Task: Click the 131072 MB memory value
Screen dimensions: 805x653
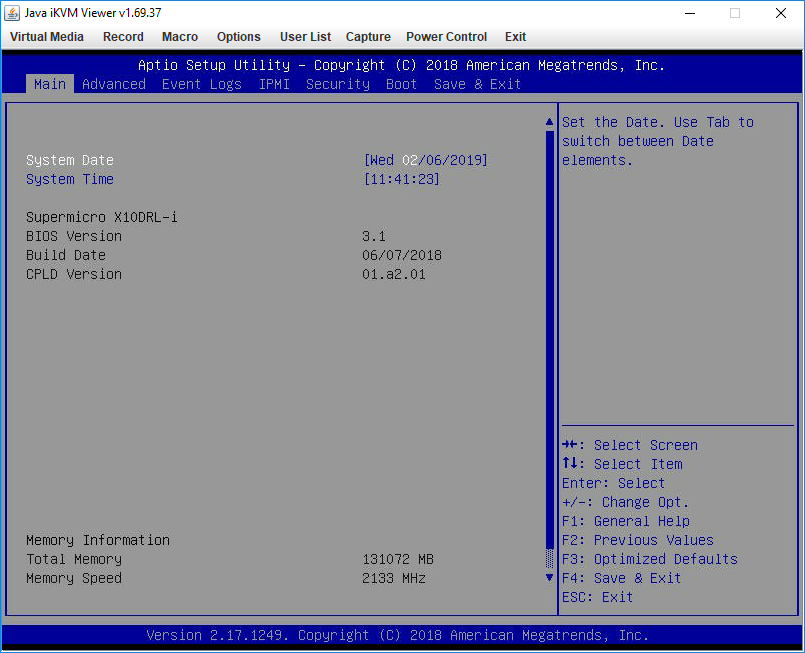Action: pos(398,559)
